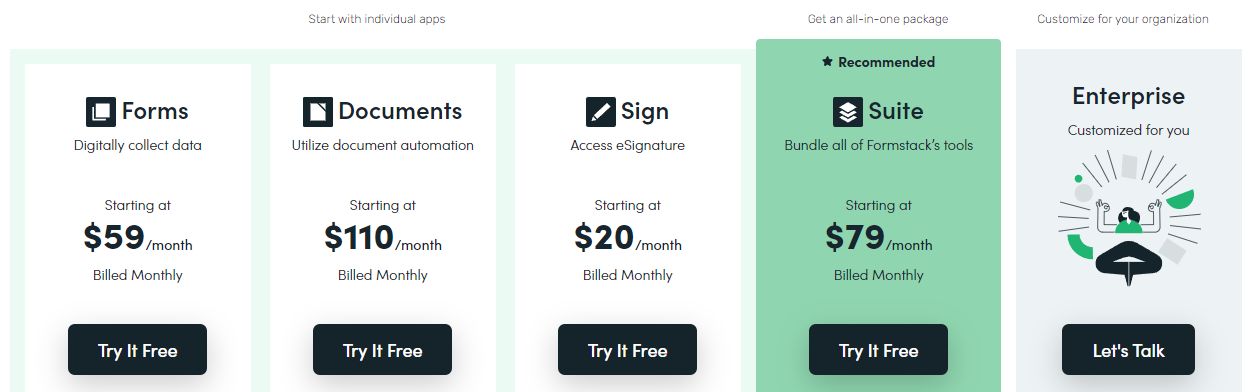
Task: Click the Documents page icon
Action: pyautogui.click(x=318, y=111)
